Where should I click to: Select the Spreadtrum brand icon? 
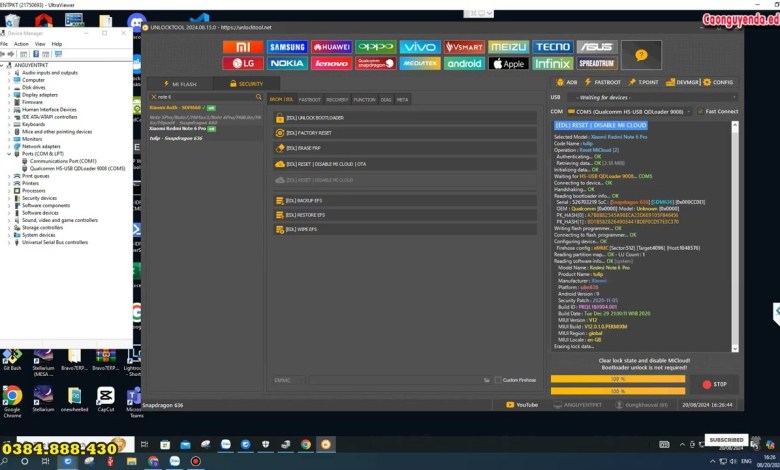[597, 63]
